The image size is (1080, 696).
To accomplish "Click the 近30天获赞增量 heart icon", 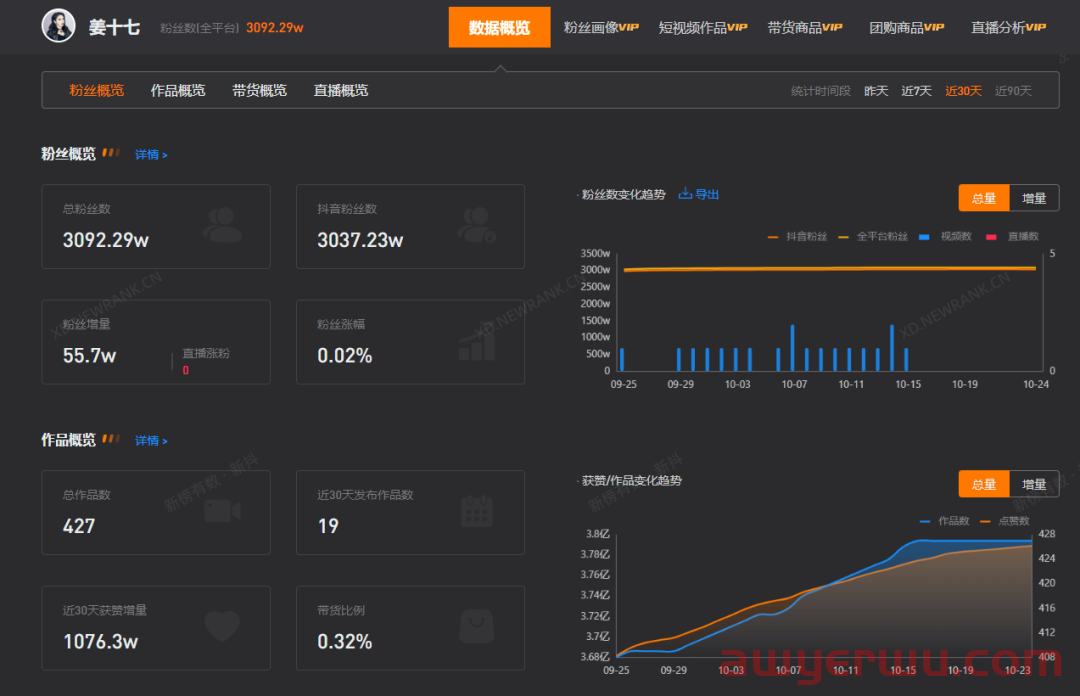I will pyautogui.click(x=222, y=626).
